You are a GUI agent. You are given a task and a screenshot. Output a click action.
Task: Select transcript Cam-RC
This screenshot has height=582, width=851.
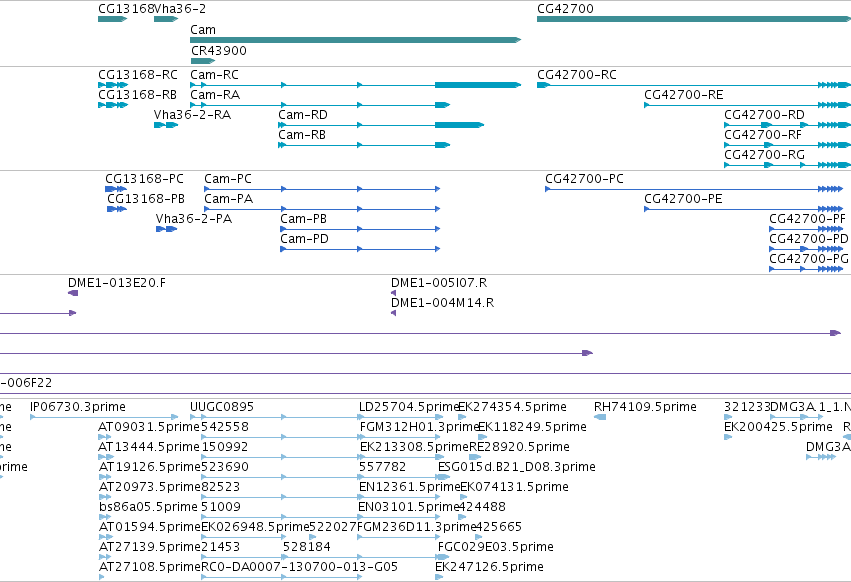click(355, 85)
